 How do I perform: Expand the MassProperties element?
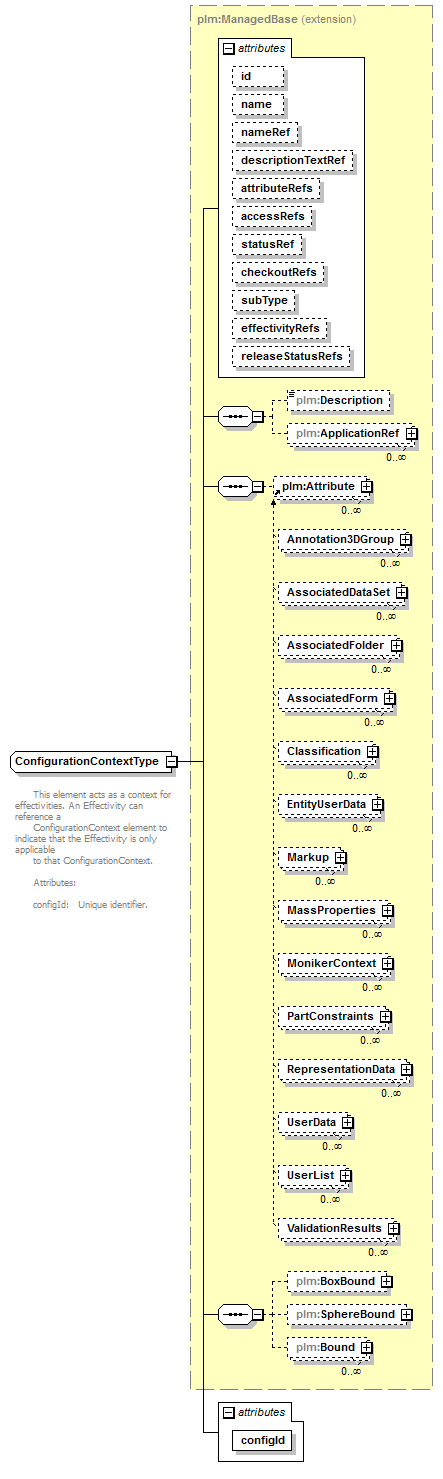(387, 911)
